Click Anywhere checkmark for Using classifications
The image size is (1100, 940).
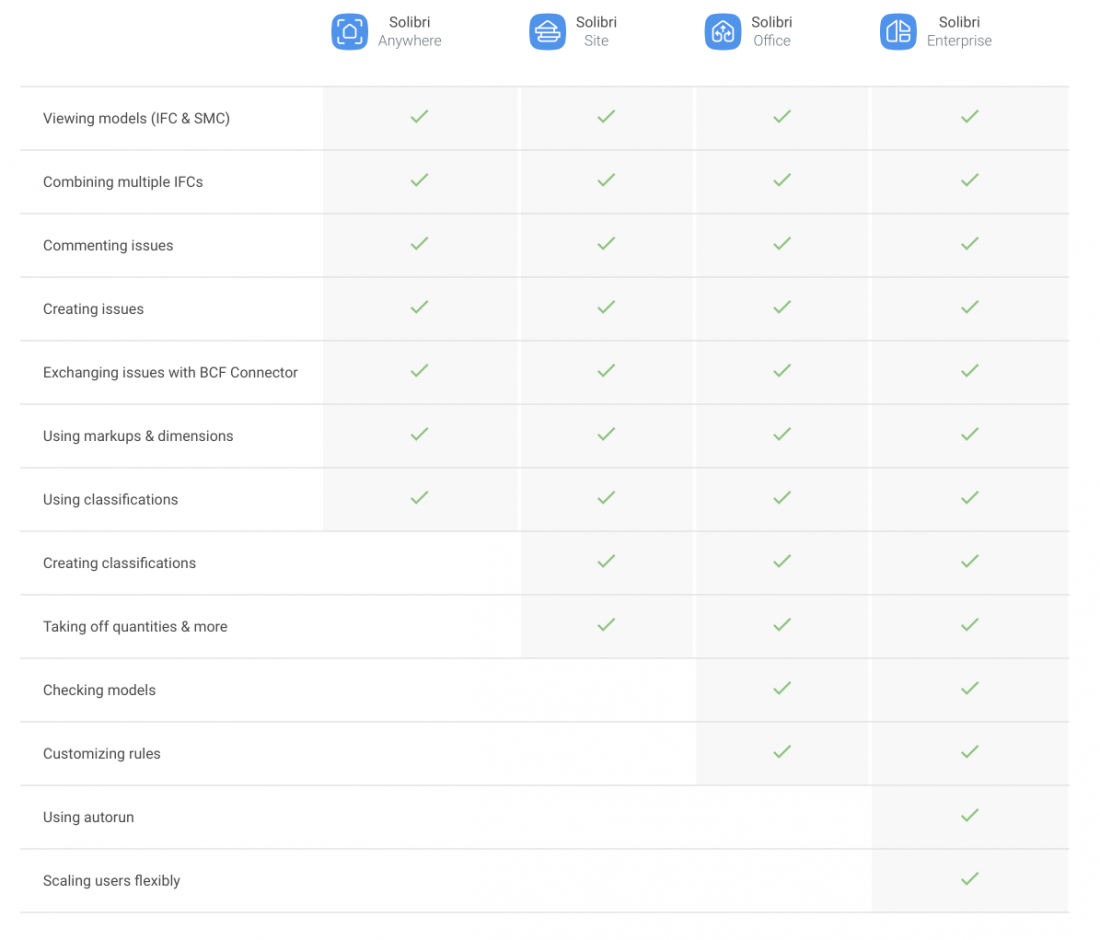click(420, 497)
